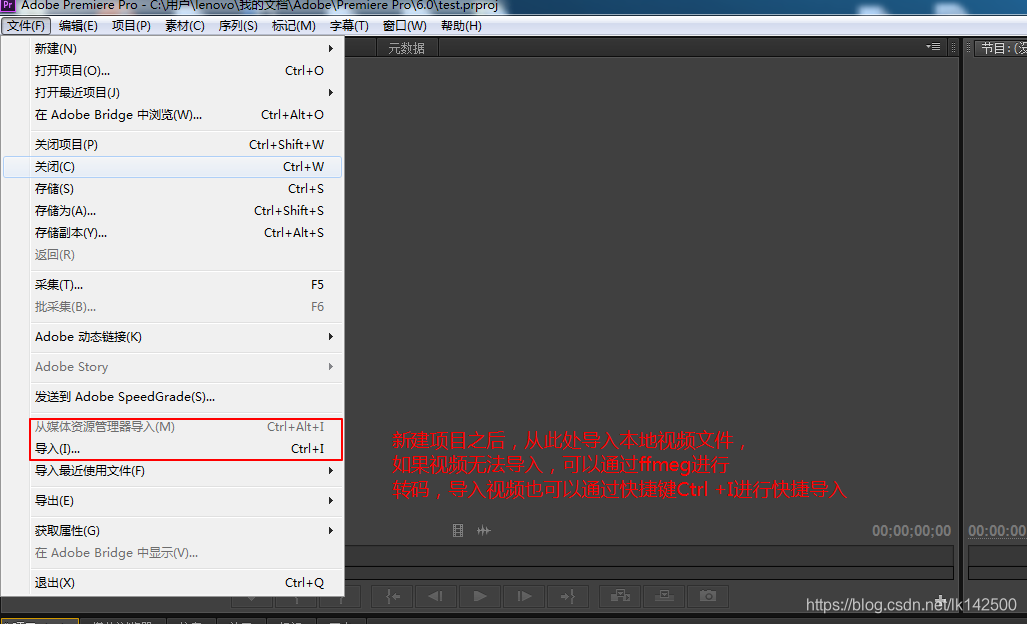Image resolution: width=1027 pixels, height=624 pixels.
Task: Open the 文件(F) menu
Action: 26,26
